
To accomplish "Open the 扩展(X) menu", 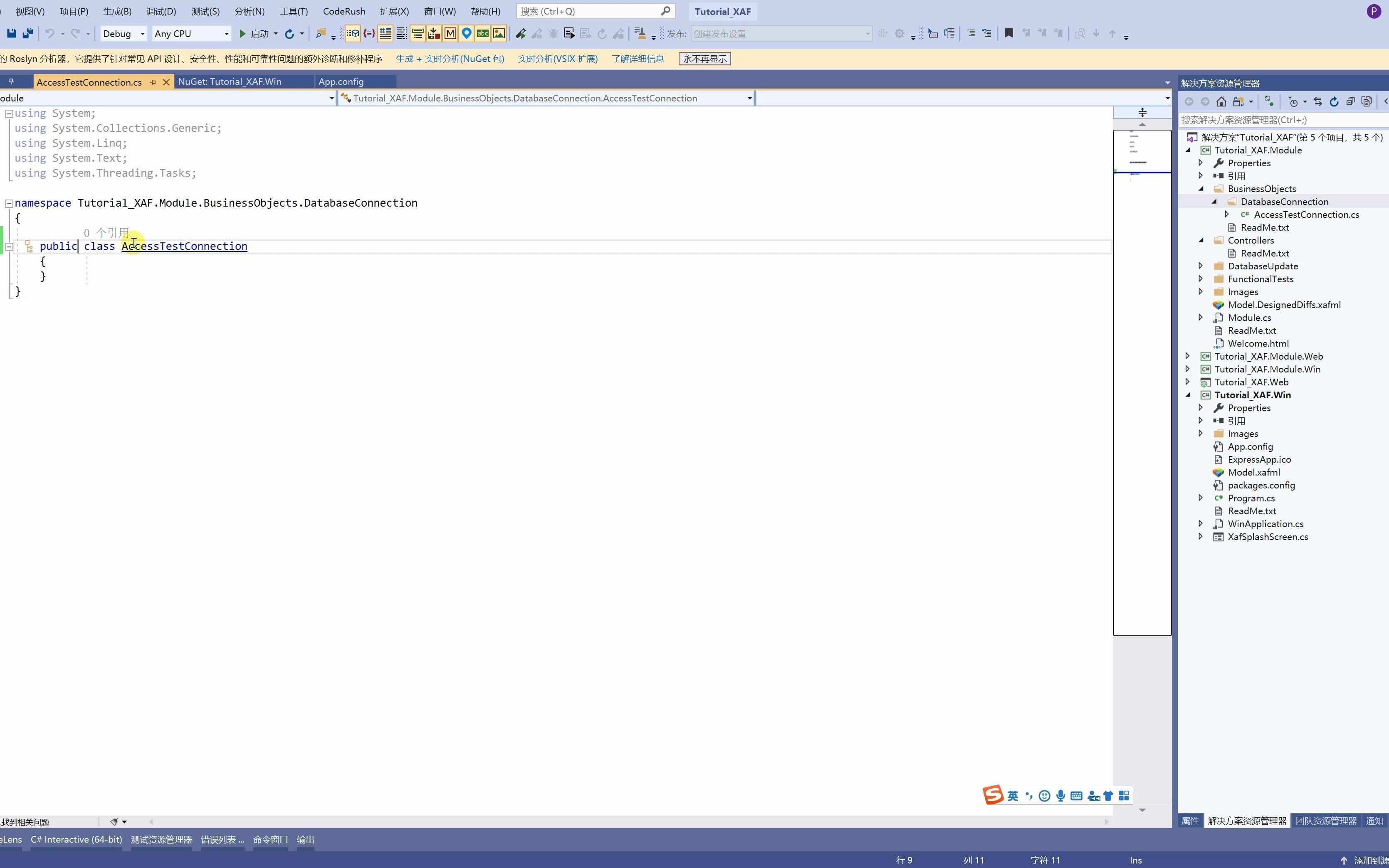I will pos(394,12).
